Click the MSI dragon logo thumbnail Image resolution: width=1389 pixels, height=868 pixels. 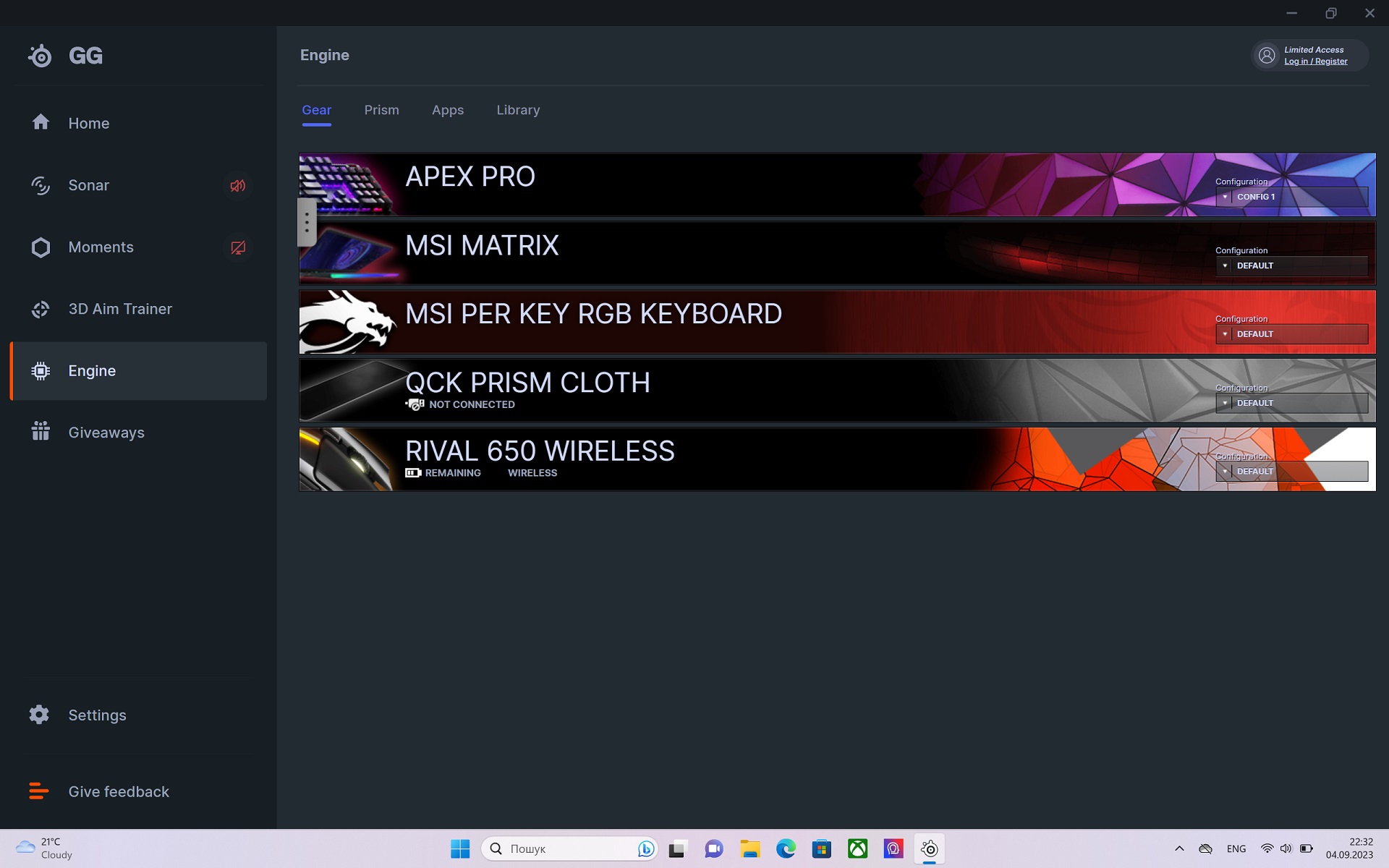pyautogui.click(x=347, y=322)
